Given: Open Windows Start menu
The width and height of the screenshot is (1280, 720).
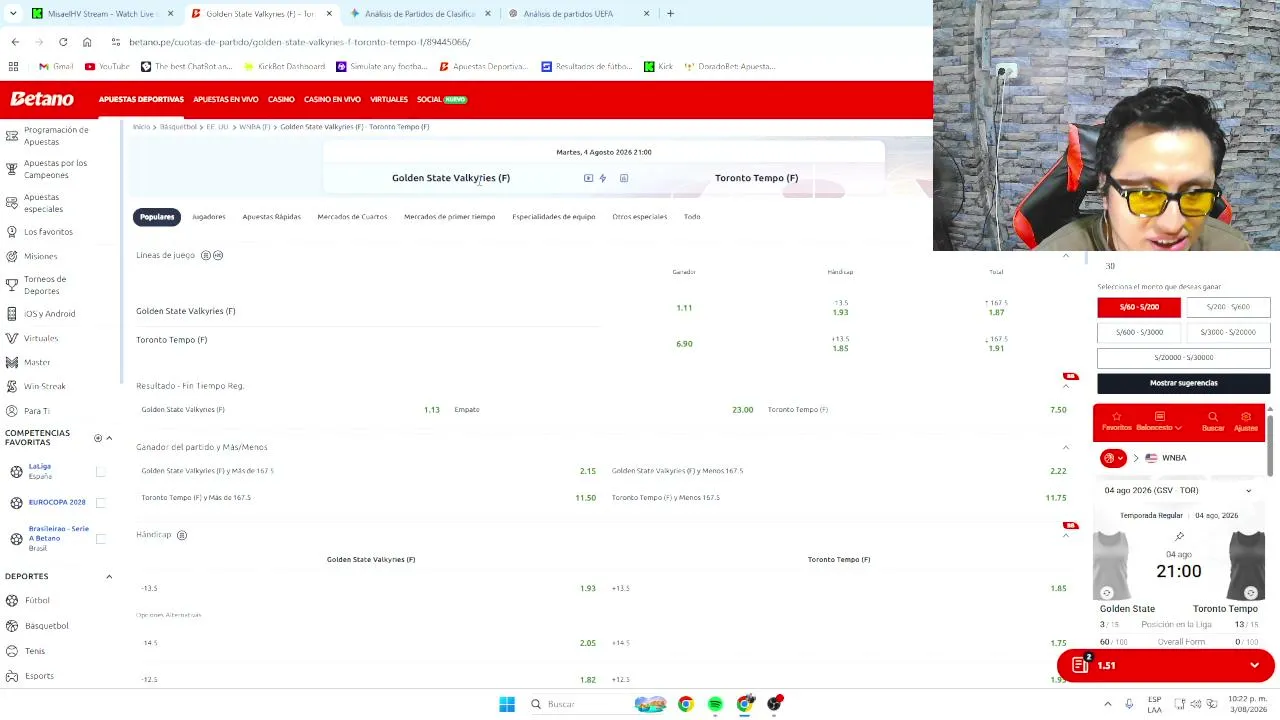Looking at the screenshot, I should click(x=507, y=704).
